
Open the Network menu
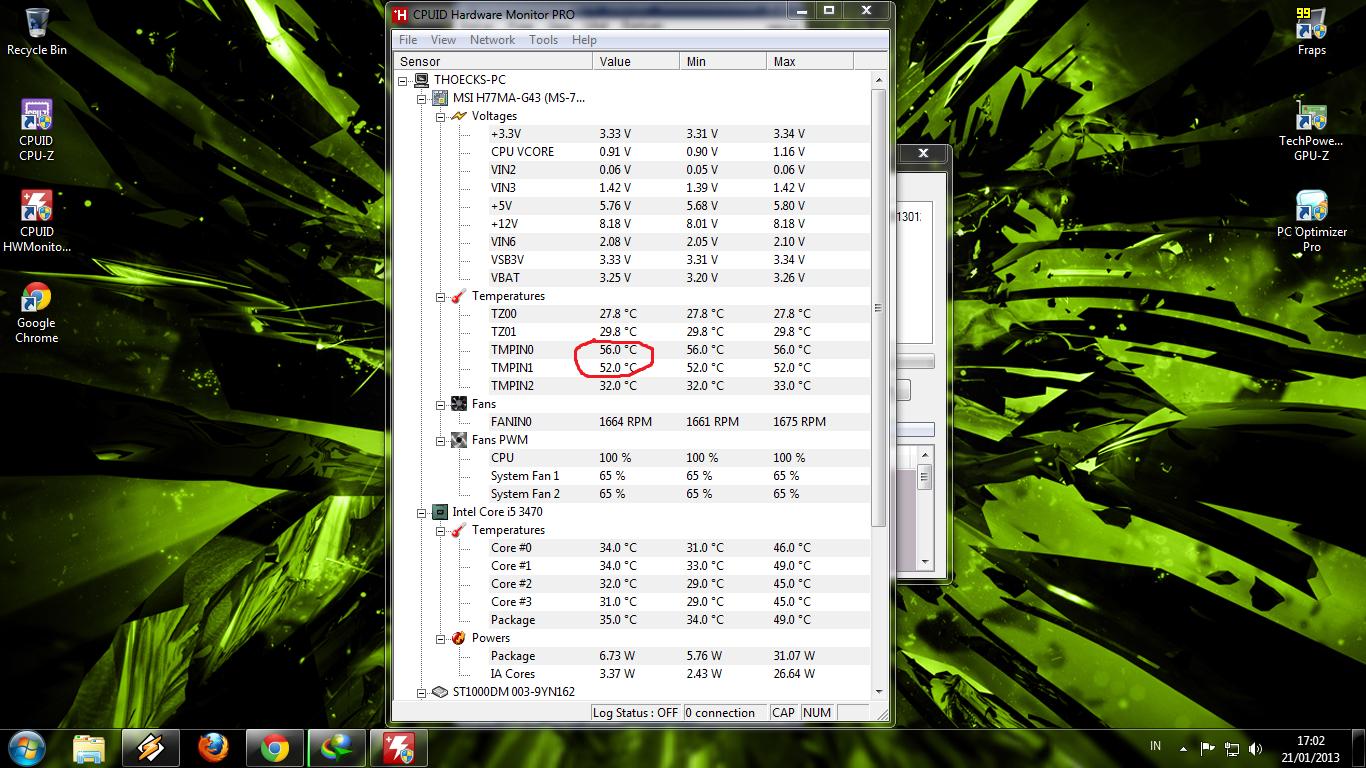pos(492,40)
